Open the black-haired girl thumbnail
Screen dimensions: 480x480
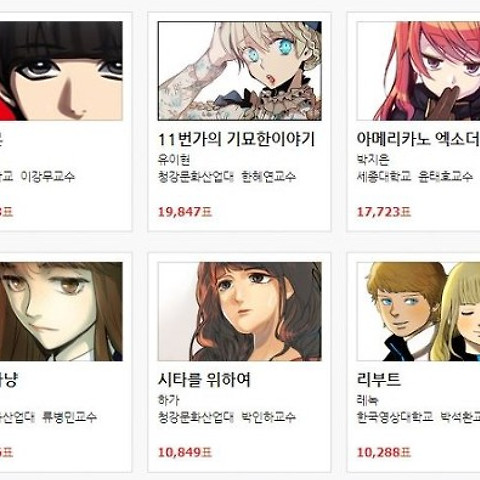pyautogui.click(x=61, y=71)
